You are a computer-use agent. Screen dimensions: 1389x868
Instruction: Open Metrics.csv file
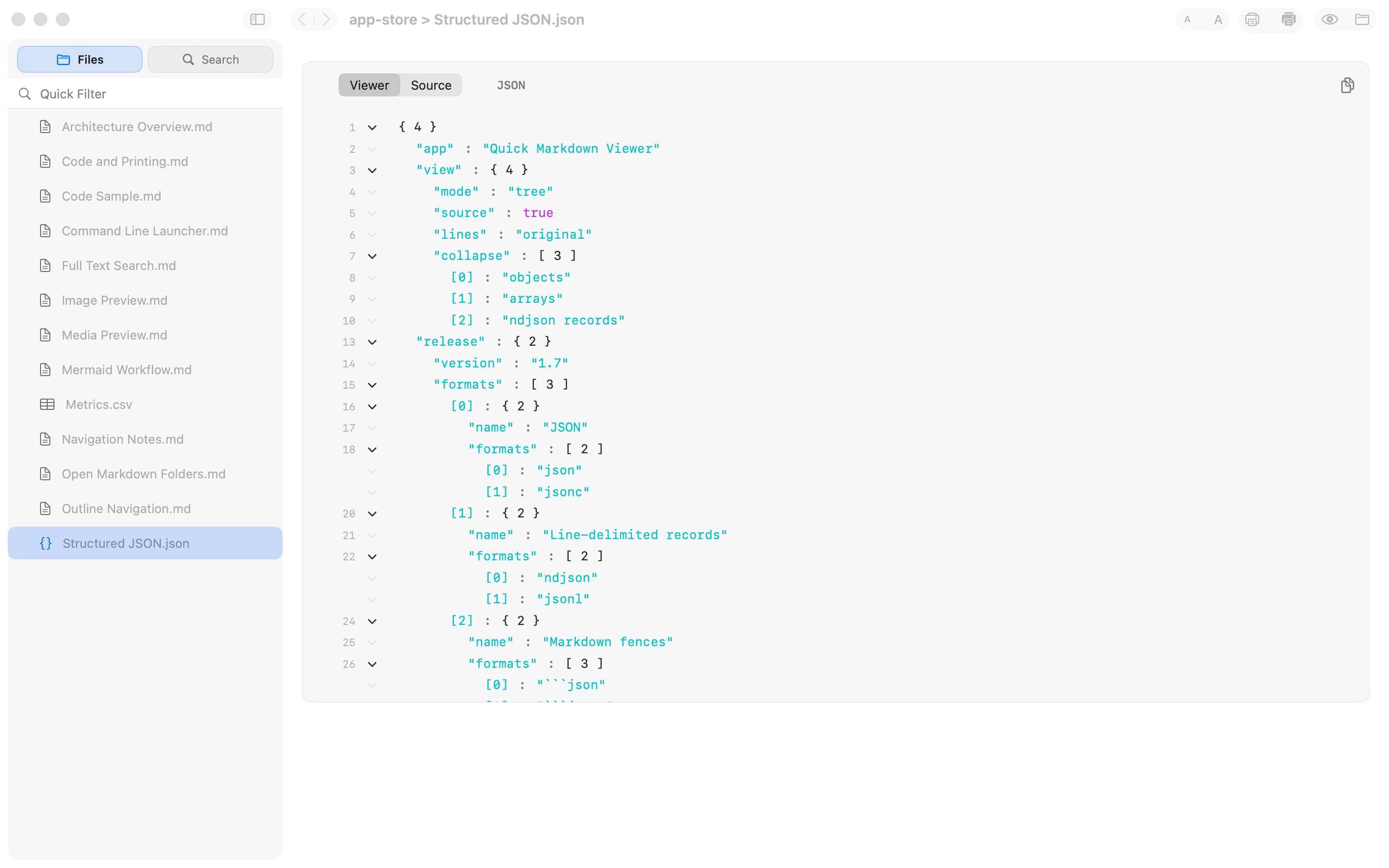[x=145, y=405]
